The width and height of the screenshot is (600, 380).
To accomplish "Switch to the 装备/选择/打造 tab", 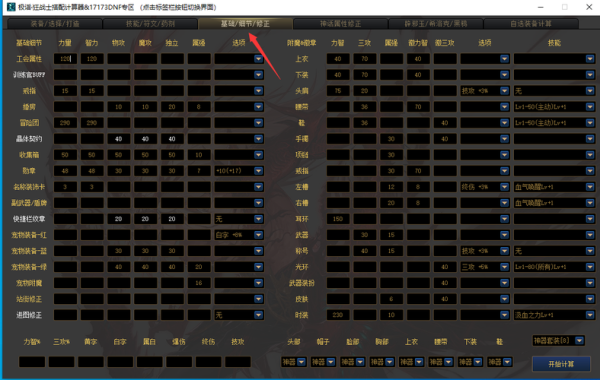I will [x=55, y=24].
